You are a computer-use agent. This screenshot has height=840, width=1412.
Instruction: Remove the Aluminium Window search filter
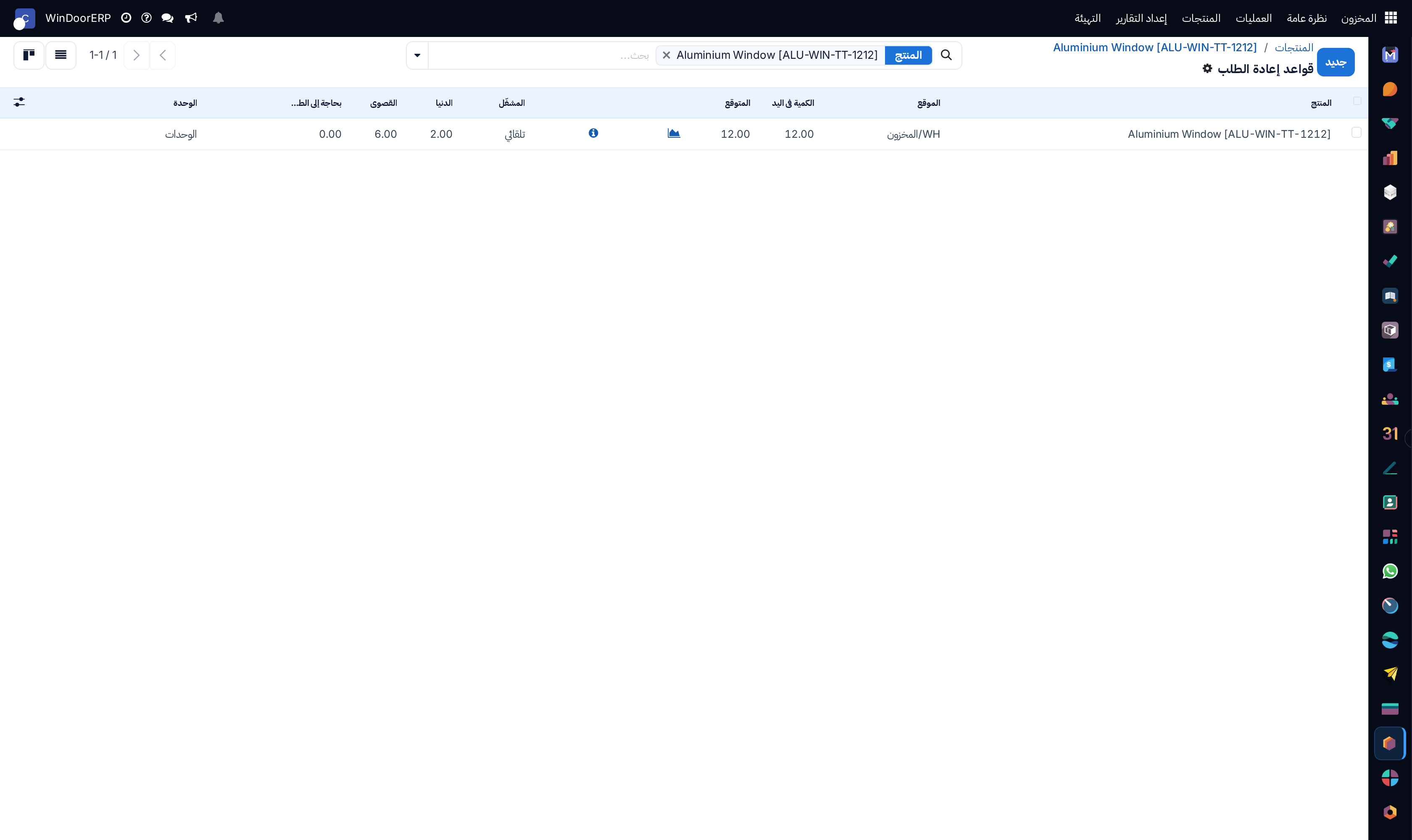(666, 55)
